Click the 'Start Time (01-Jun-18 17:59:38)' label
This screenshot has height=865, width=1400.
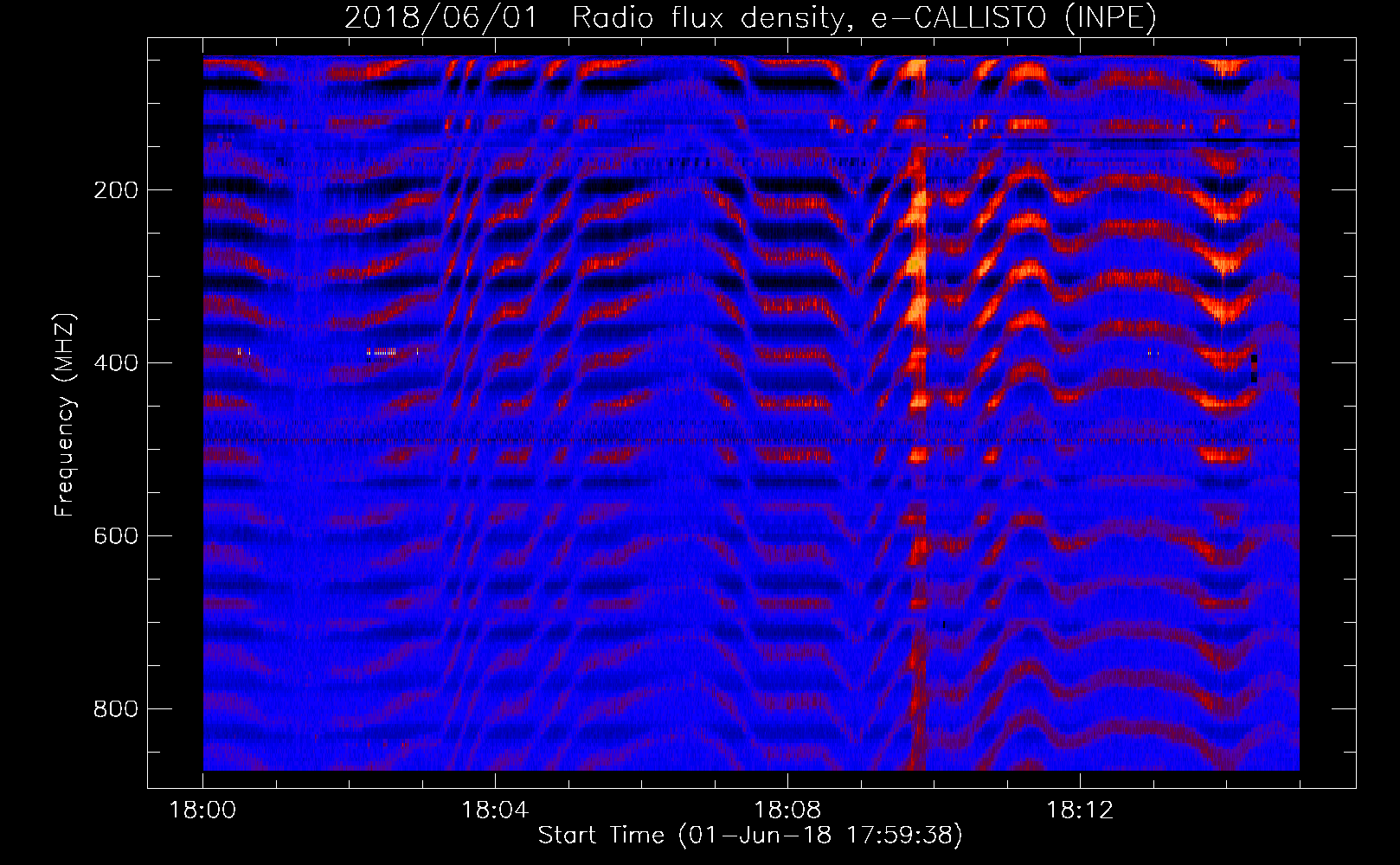750,836
